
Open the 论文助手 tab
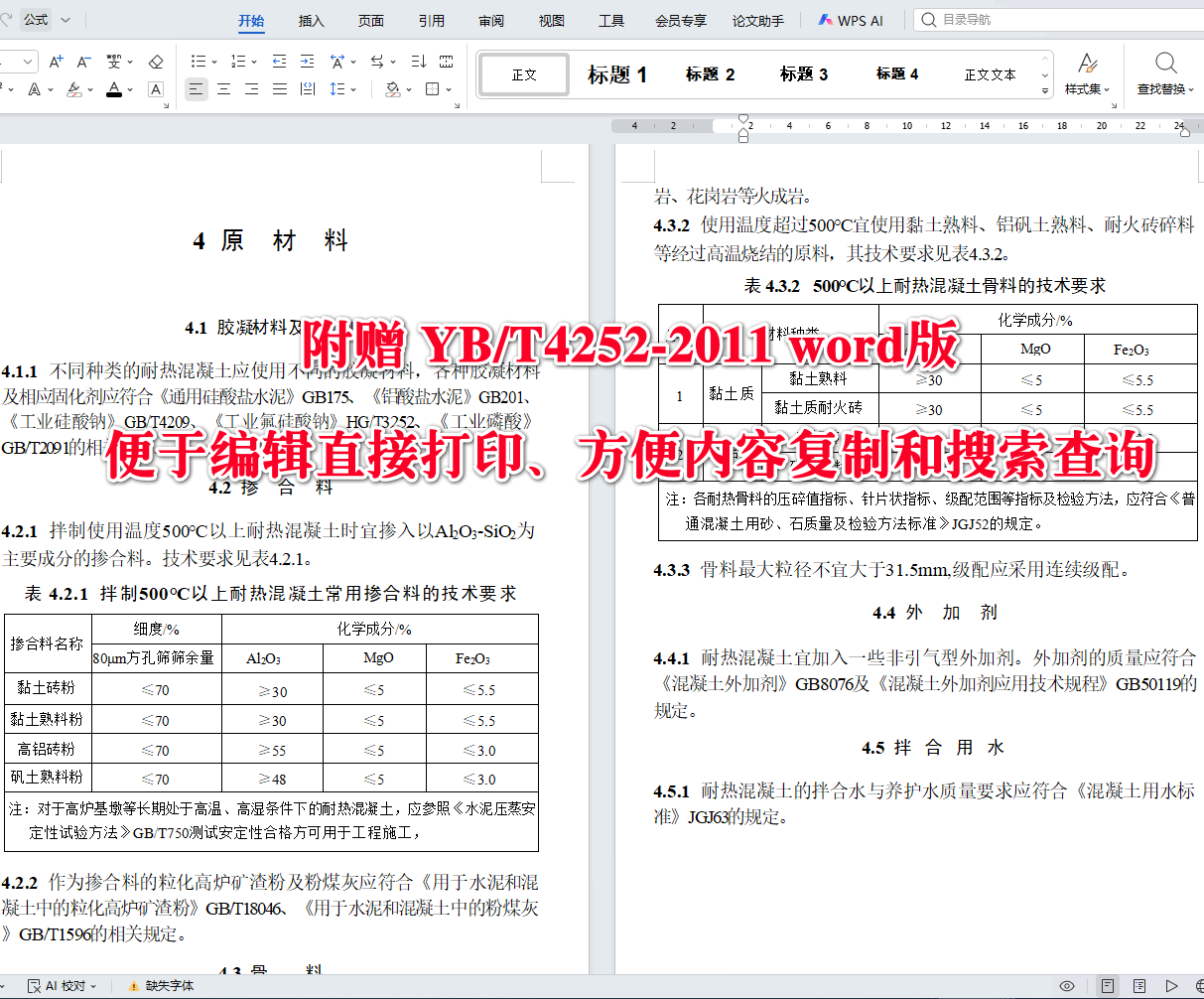(758, 20)
